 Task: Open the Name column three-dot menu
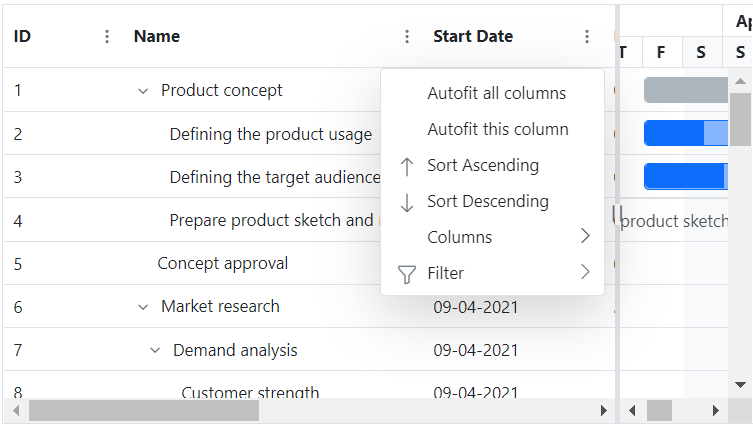406,37
